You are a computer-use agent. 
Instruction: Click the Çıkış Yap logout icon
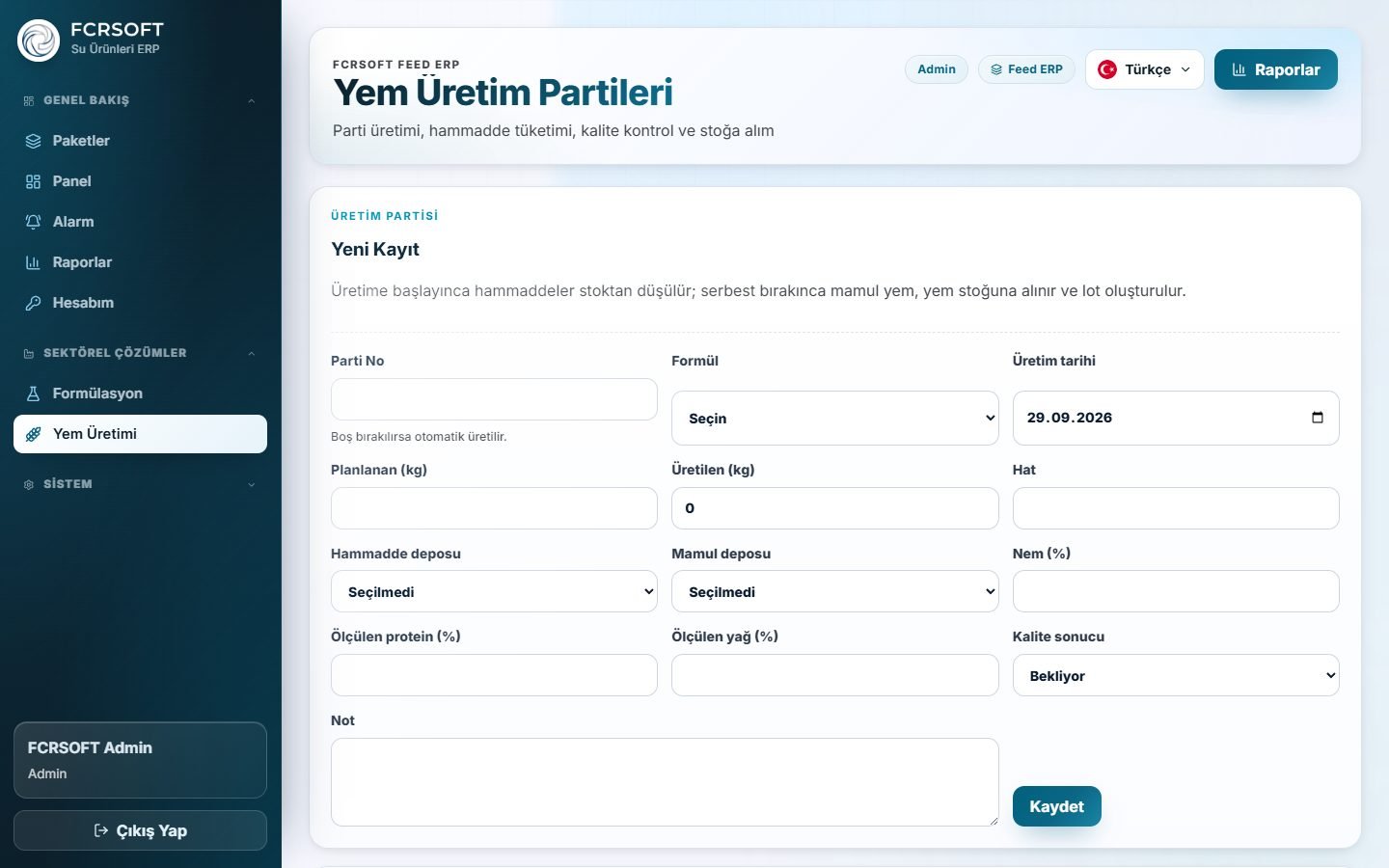[100, 830]
